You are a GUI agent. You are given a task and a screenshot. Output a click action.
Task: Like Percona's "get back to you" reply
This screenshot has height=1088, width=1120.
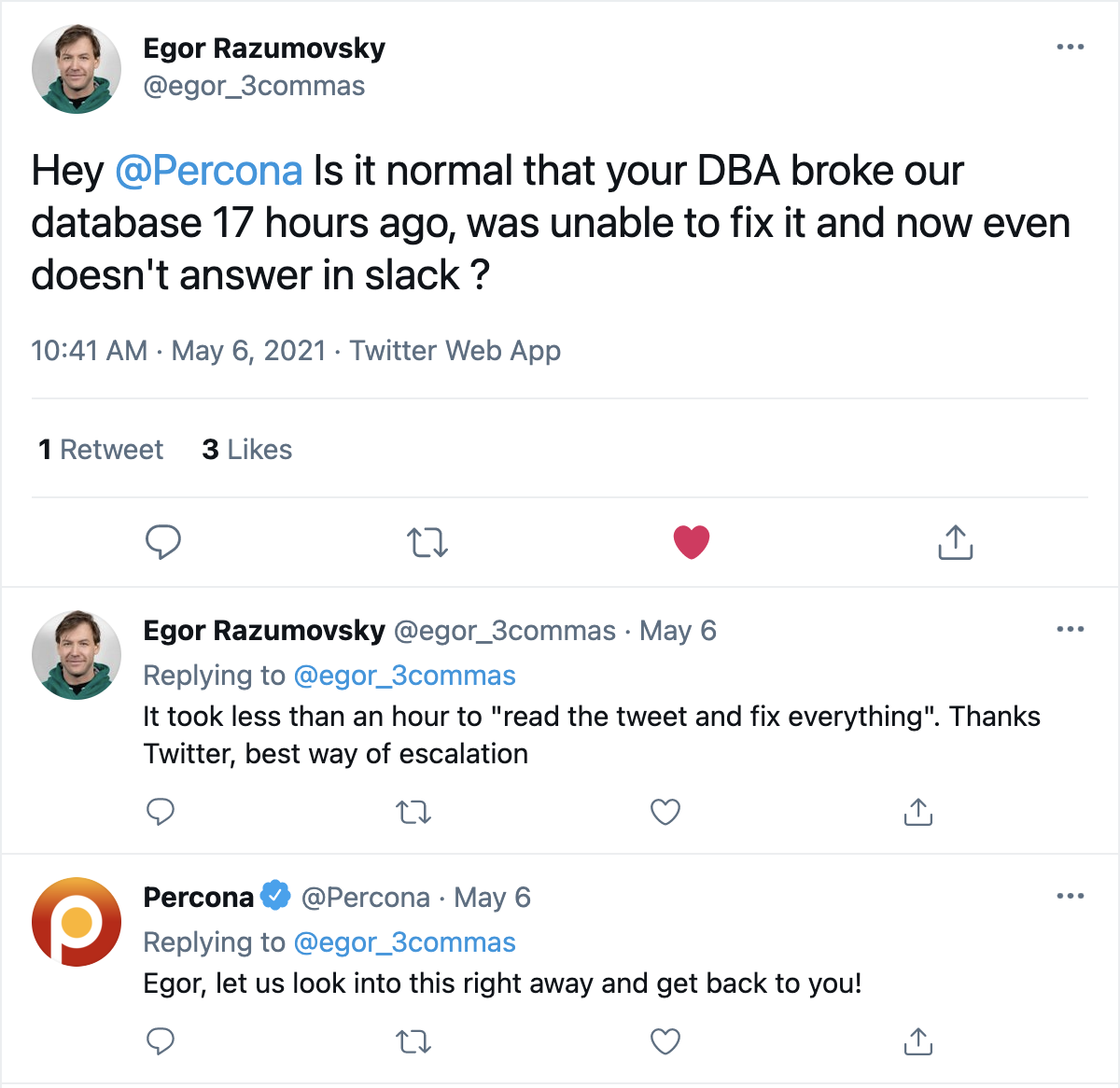coord(665,1040)
